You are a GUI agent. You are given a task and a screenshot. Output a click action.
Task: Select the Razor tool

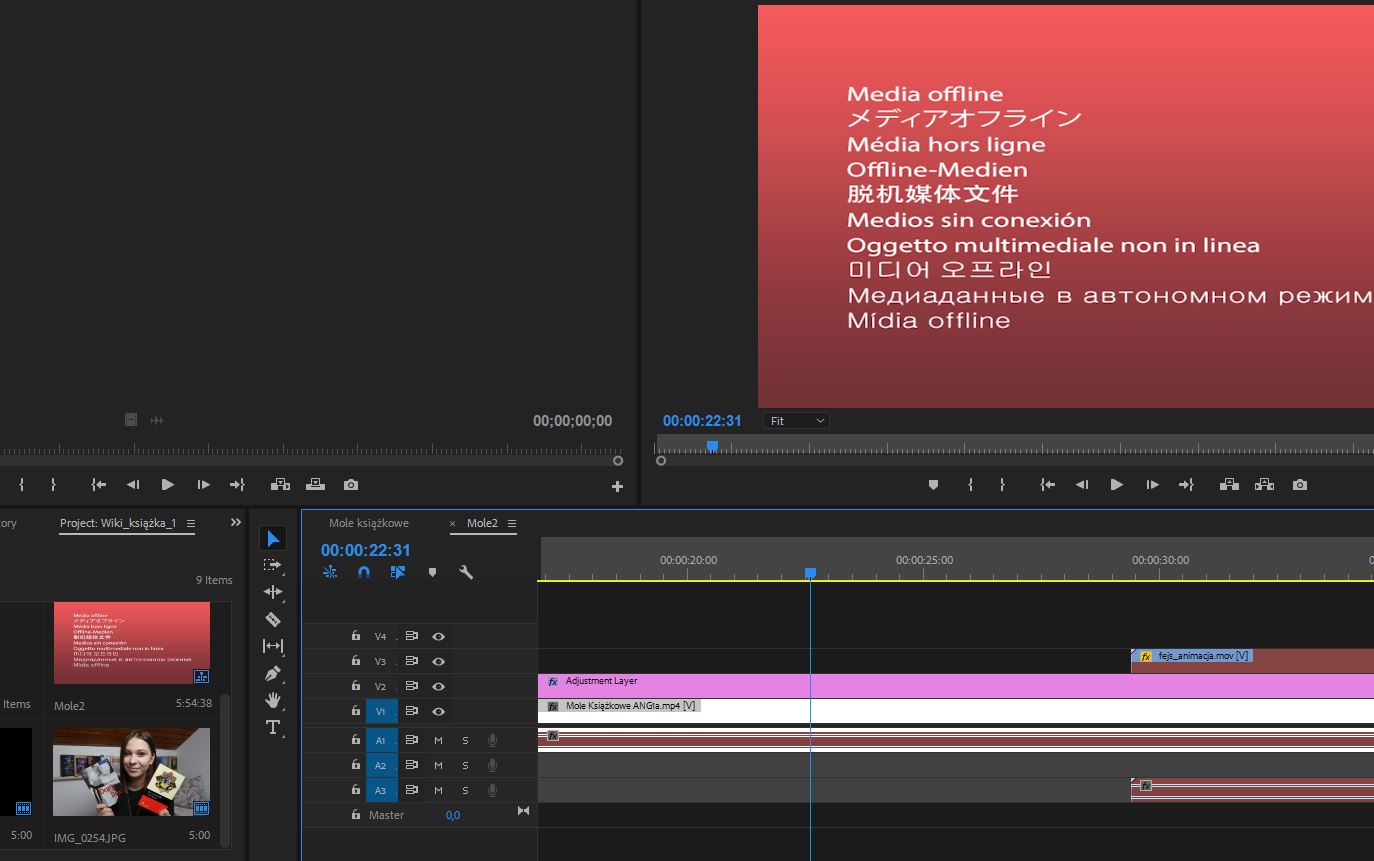pos(273,619)
